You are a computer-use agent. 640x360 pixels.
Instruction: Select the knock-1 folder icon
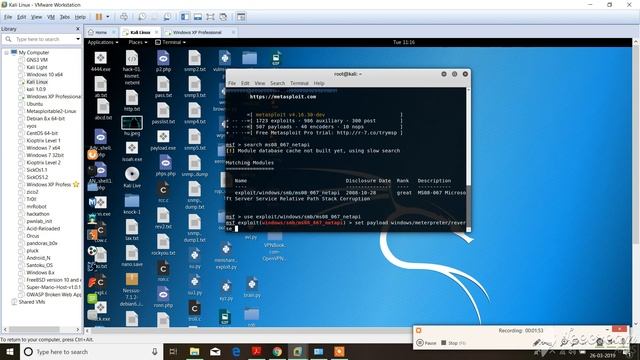[132, 204]
